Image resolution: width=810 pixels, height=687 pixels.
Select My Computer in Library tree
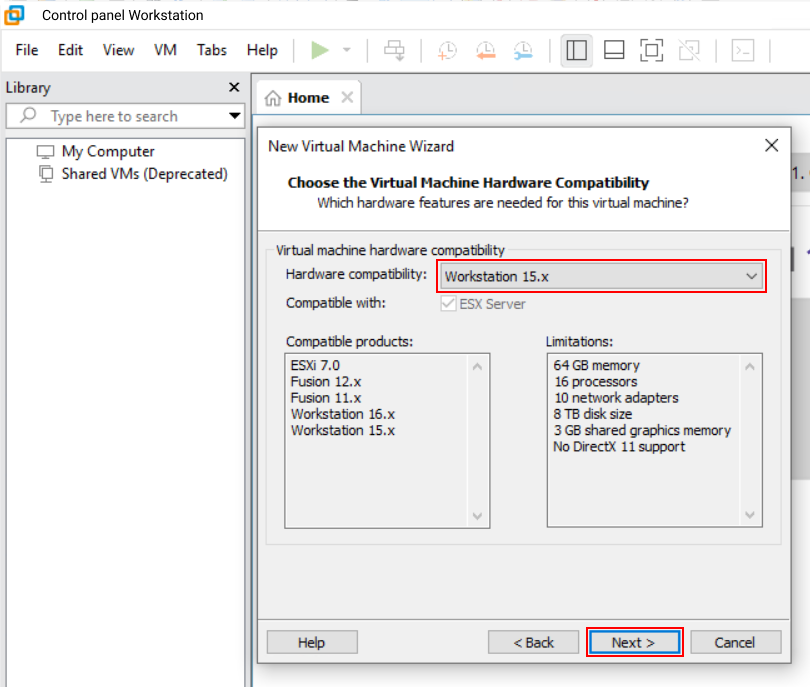(x=108, y=152)
